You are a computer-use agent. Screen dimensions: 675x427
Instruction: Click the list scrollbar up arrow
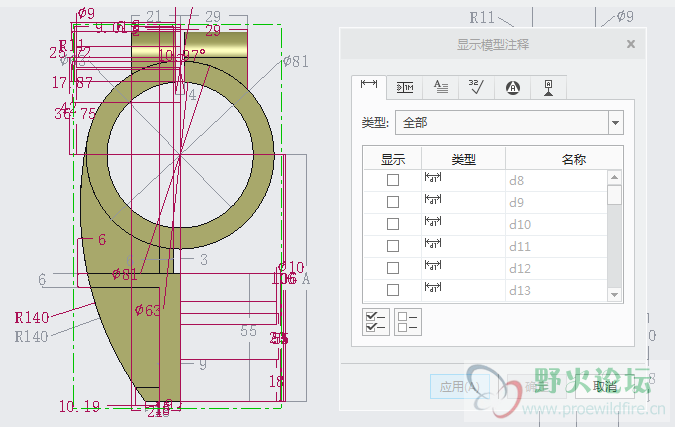[614, 177]
